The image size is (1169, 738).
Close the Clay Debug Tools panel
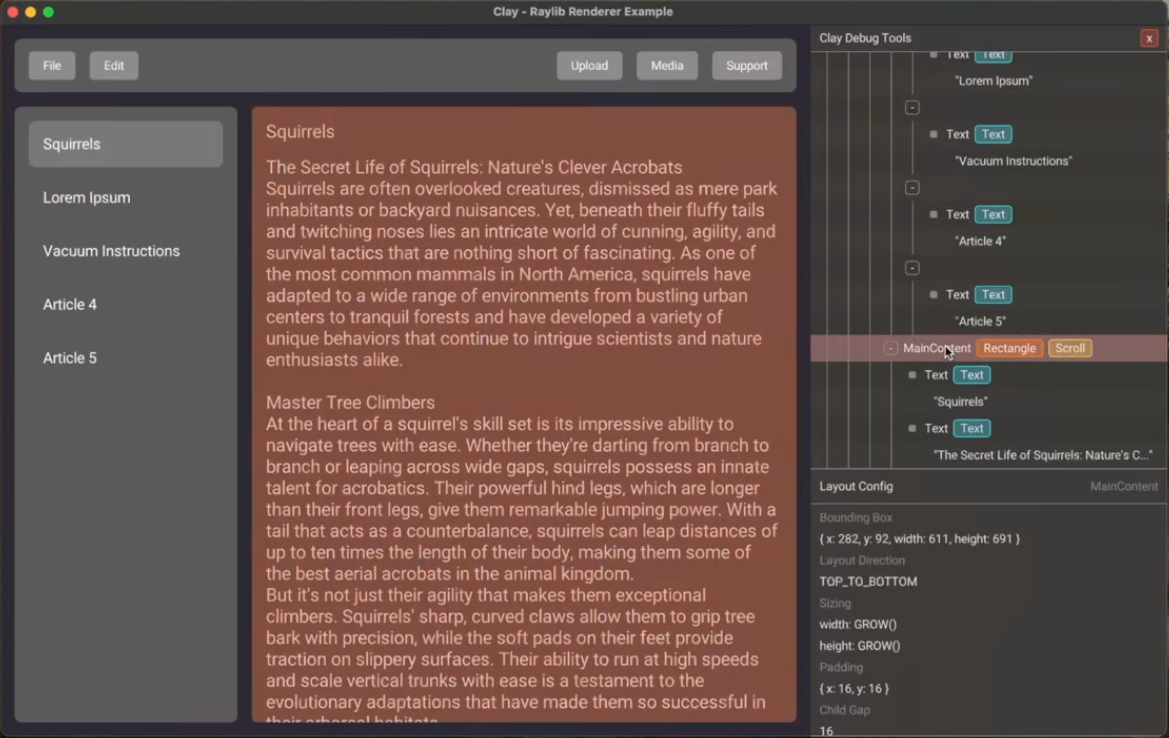(x=1148, y=38)
